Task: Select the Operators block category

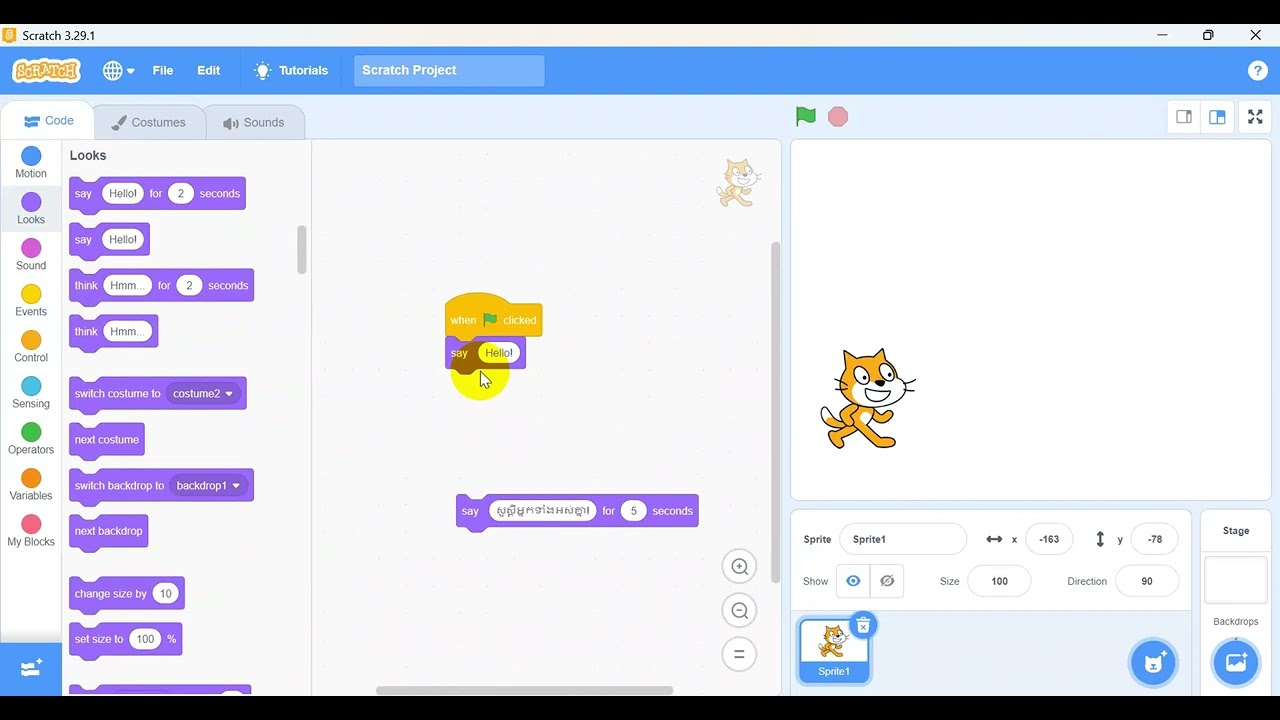Action: coord(31,439)
